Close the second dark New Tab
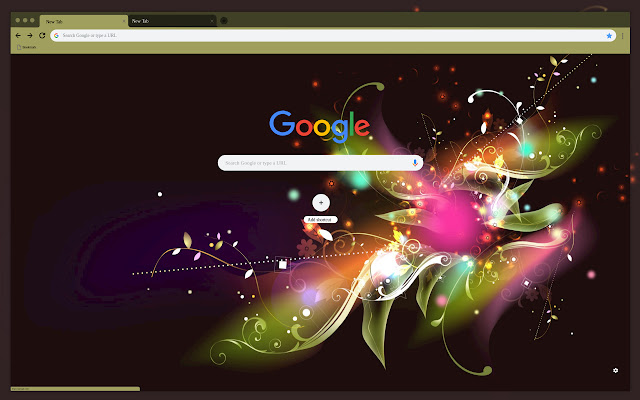Screen dimensions: 640x400 [x=212, y=21]
